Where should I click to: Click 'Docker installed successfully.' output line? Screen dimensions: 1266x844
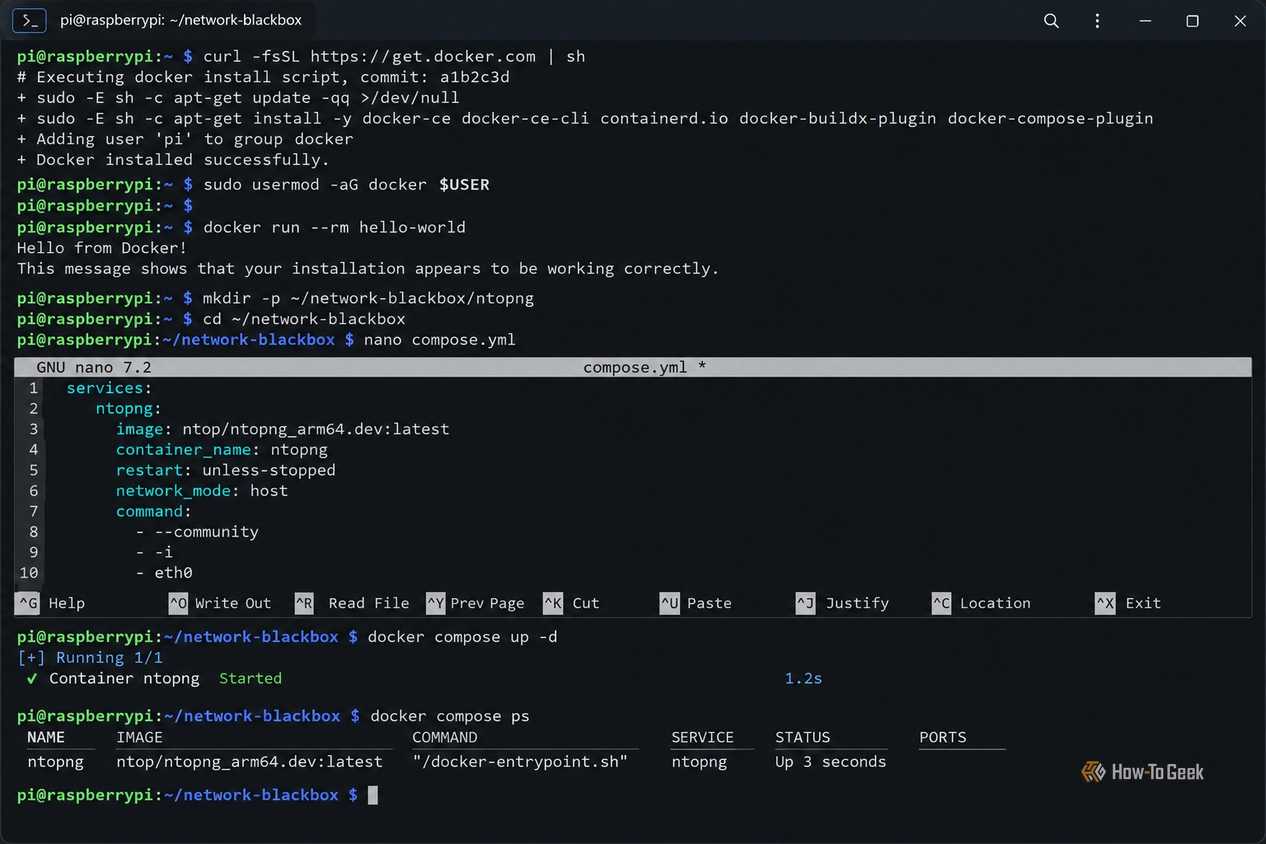(173, 159)
